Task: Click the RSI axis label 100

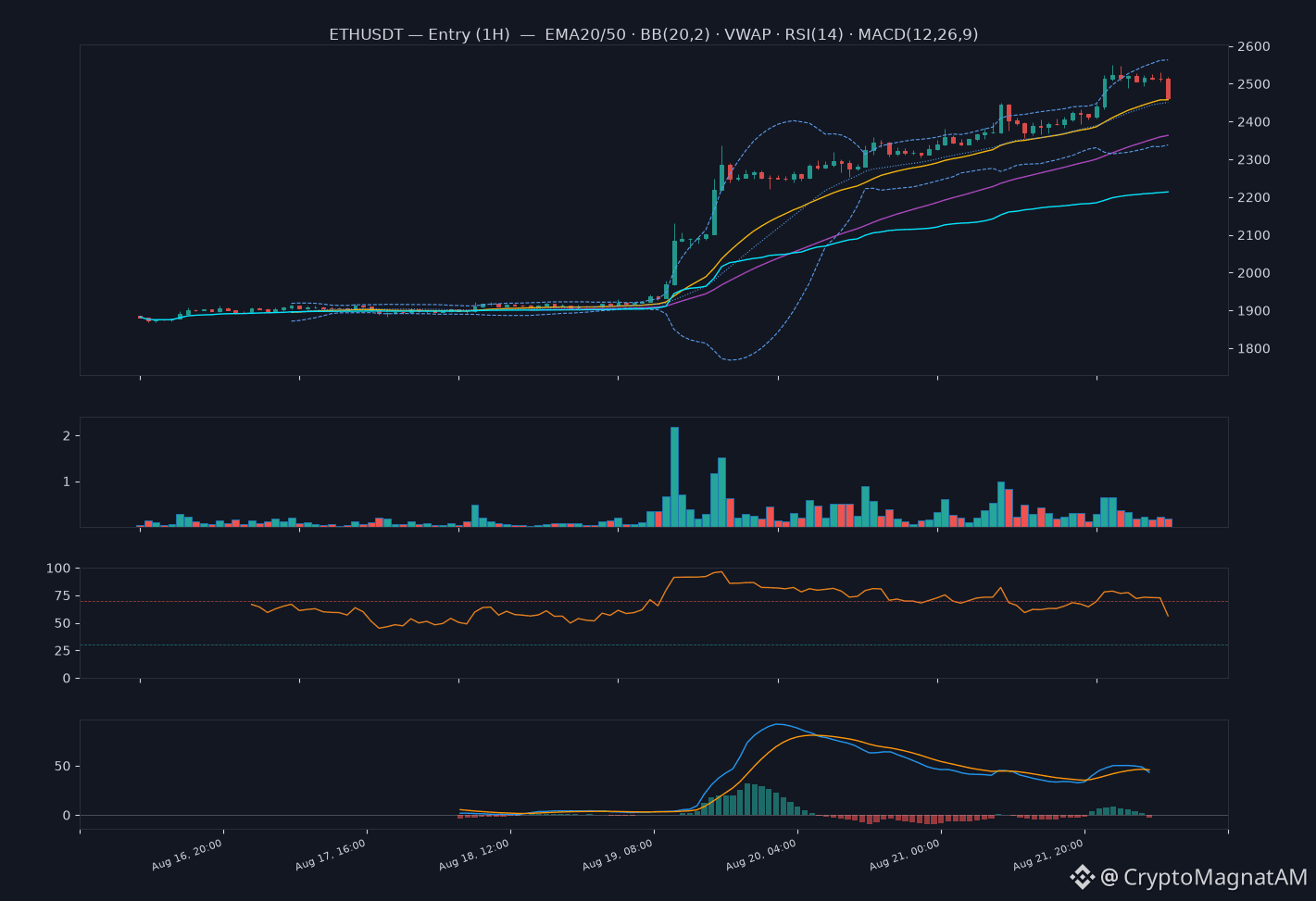Action: point(57,568)
